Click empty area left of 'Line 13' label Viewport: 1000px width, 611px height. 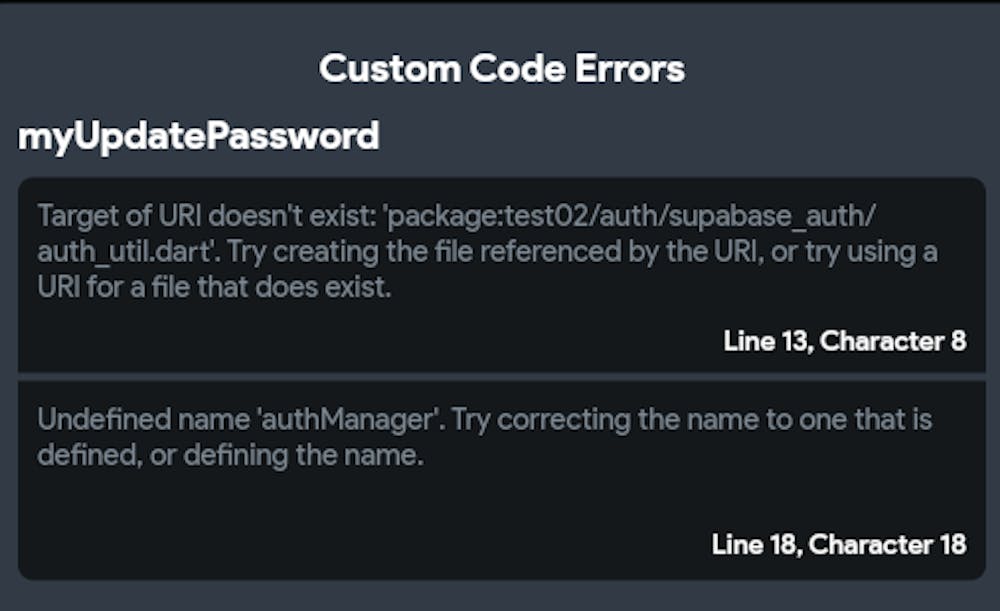click(x=370, y=341)
